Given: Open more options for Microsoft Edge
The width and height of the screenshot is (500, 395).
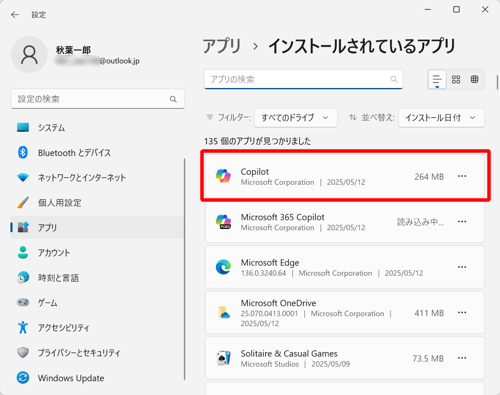Looking at the screenshot, I should 462,267.
